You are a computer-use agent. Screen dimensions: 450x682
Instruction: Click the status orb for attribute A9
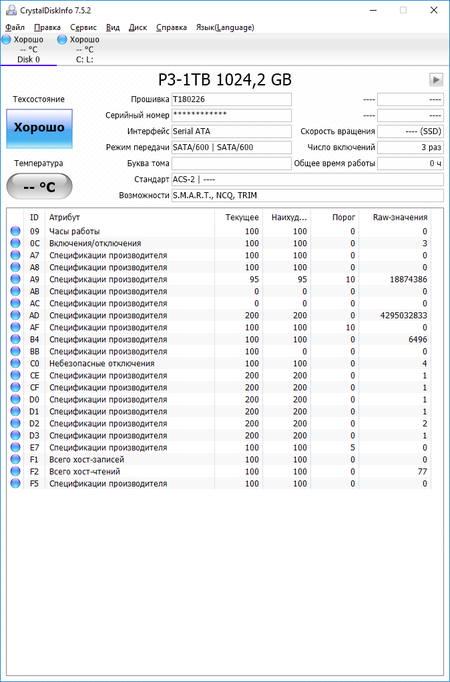(x=15, y=279)
